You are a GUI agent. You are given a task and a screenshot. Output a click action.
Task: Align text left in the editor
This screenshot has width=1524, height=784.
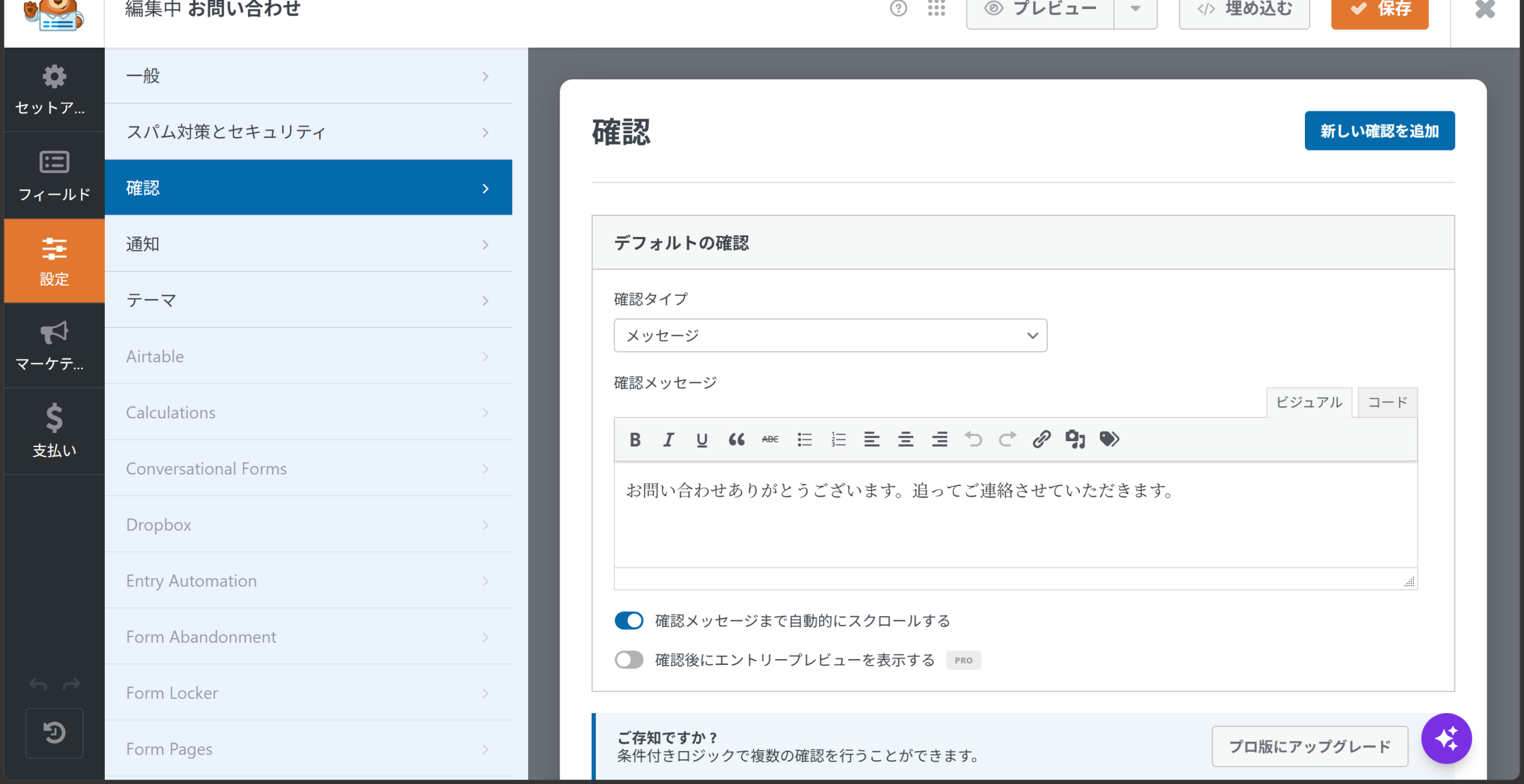pyautogui.click(x=872, y=439)
